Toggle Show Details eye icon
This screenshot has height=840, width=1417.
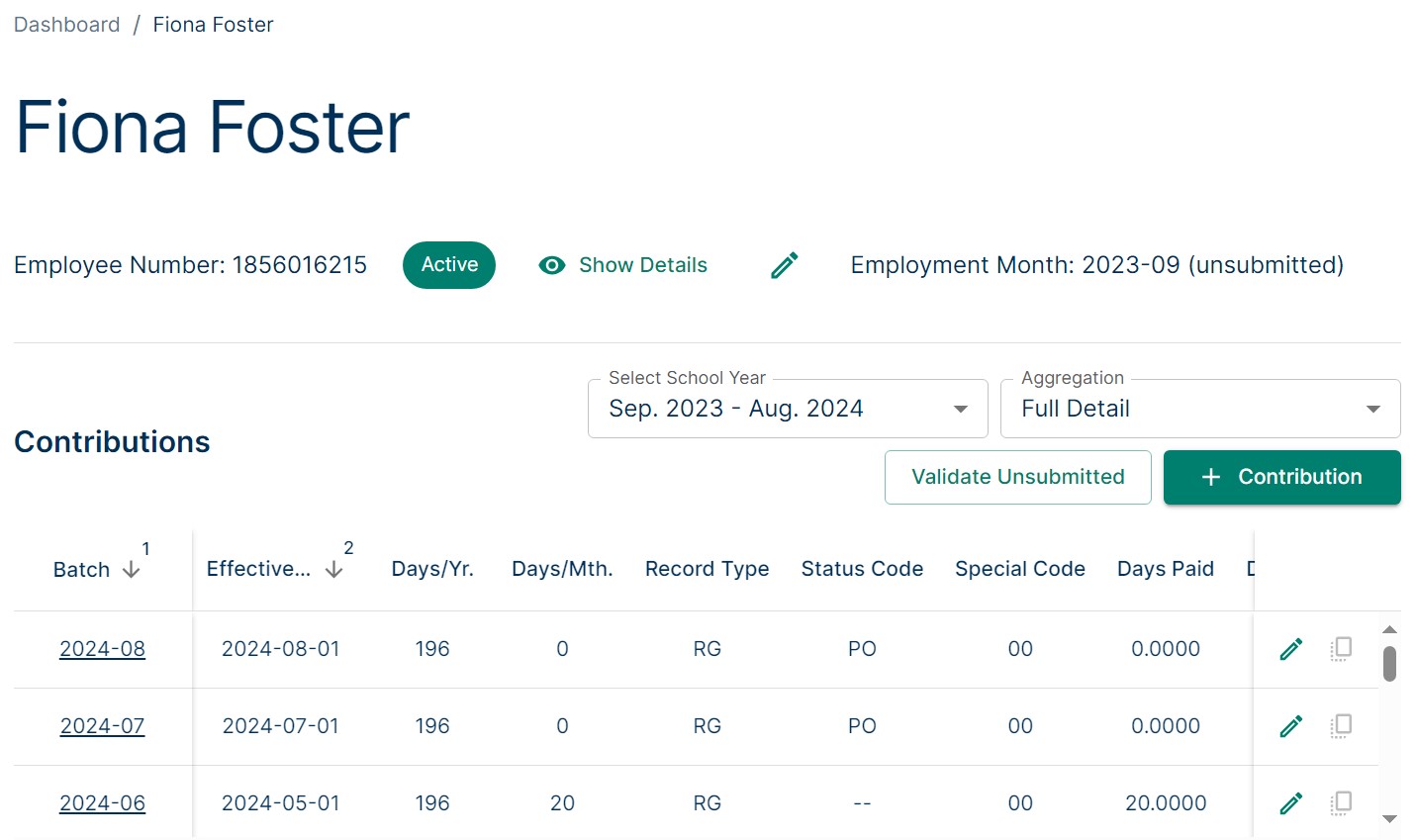click(551, 265)
